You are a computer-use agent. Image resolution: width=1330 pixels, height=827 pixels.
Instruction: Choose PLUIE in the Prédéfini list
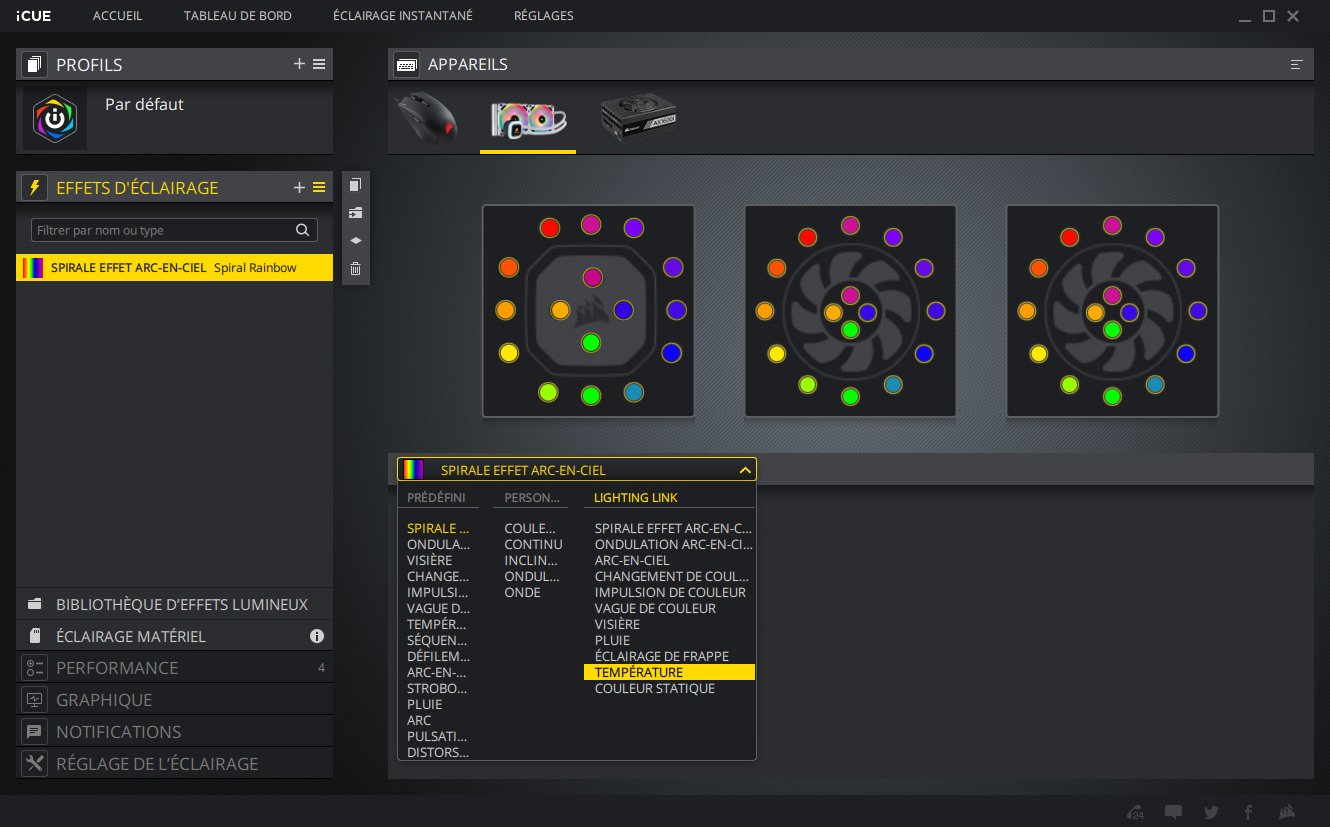point(424,704)
